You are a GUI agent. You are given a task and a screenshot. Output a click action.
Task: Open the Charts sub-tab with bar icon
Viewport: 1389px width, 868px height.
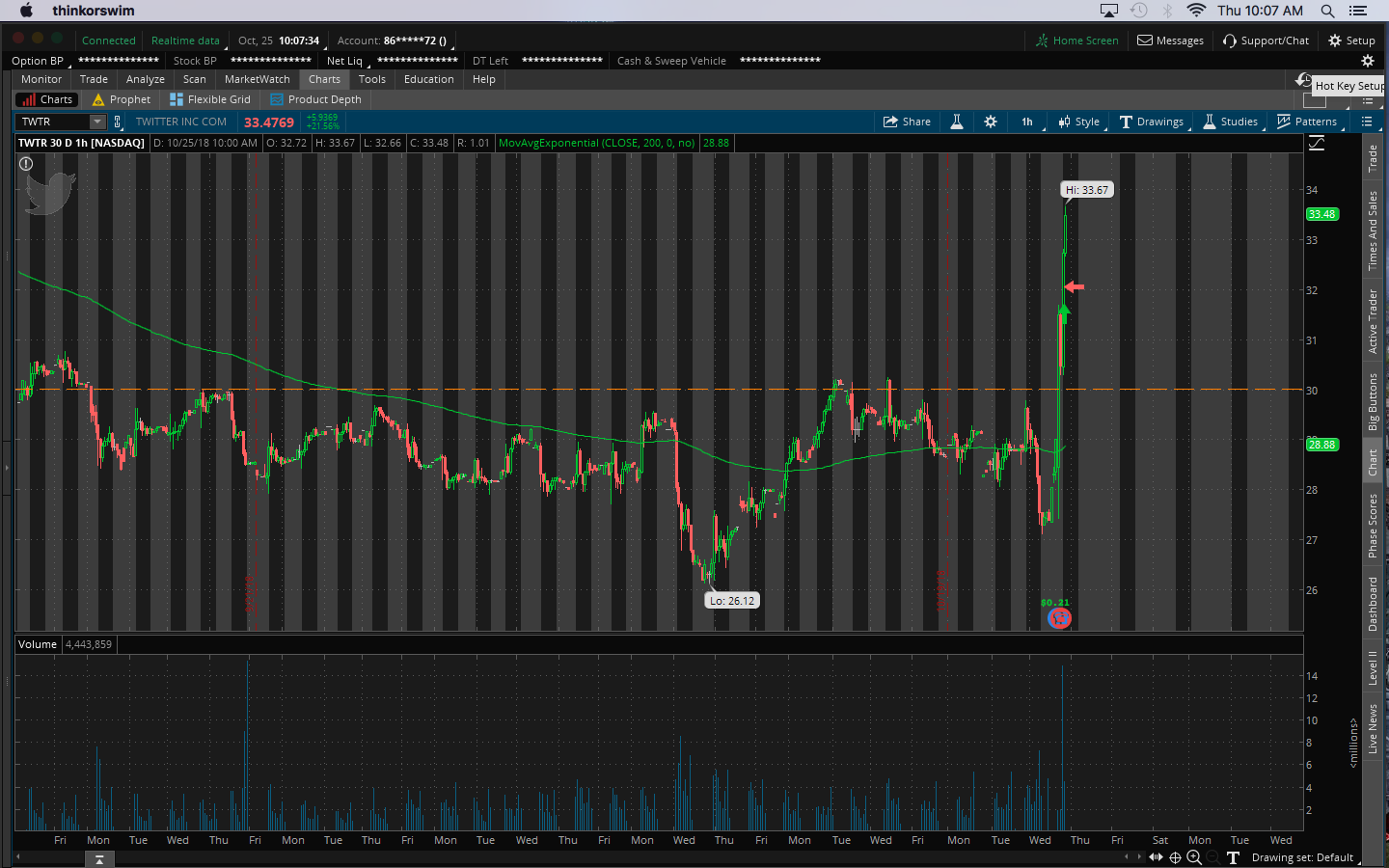46,99
